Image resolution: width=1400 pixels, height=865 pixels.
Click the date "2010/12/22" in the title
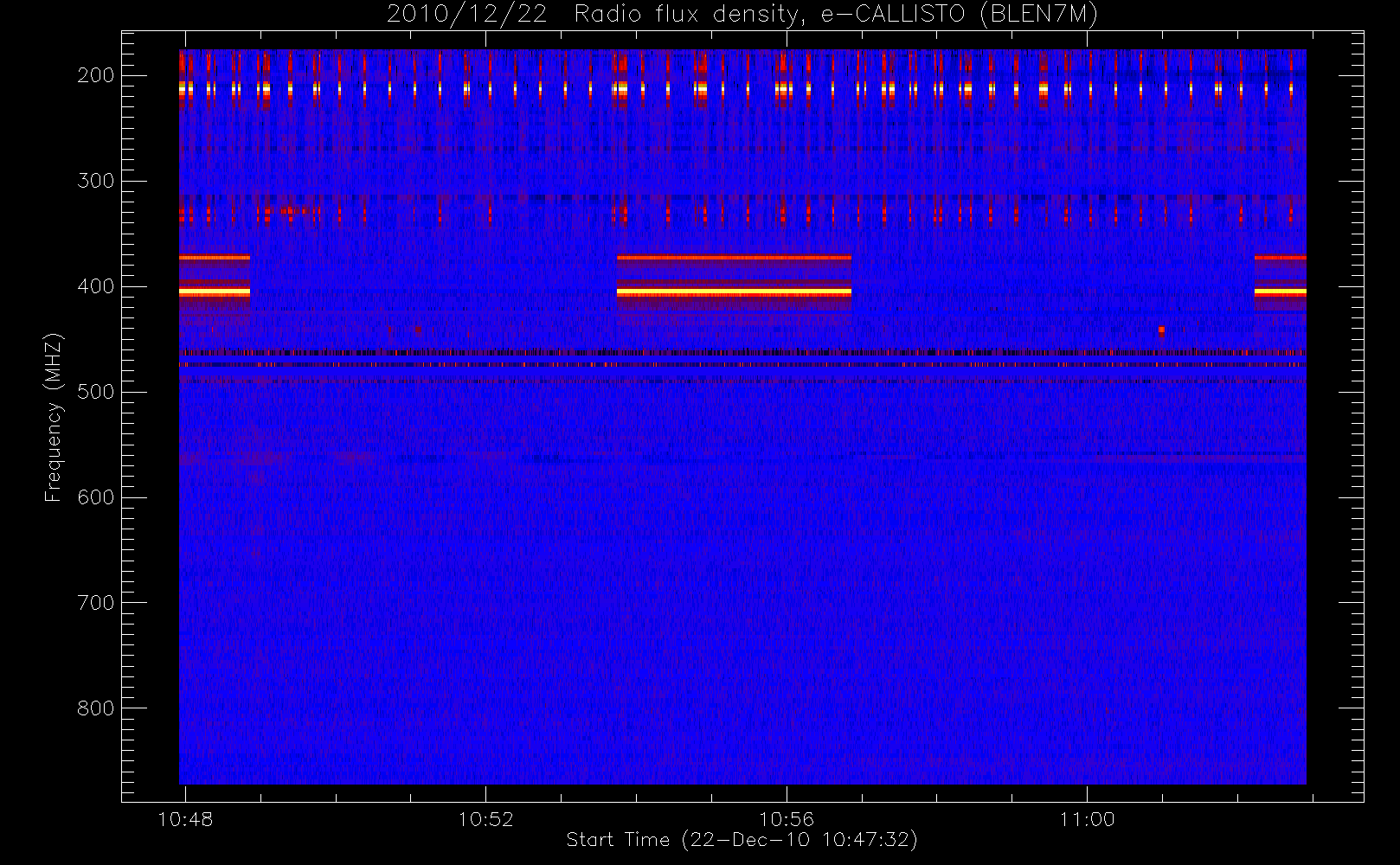[x=466, y=15]
